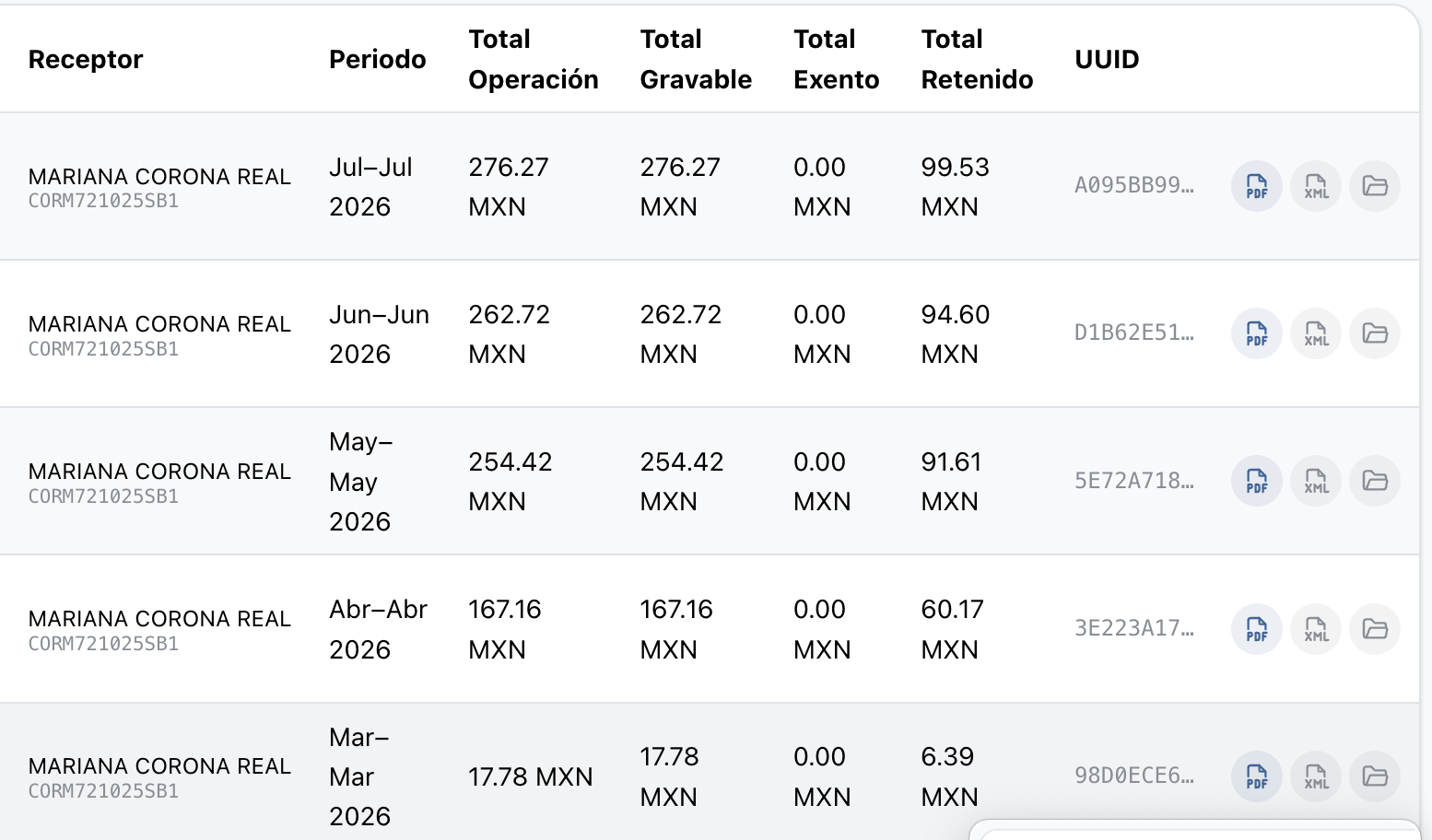Open folder for Jul–Jul 2026 row

(1375, 186)
